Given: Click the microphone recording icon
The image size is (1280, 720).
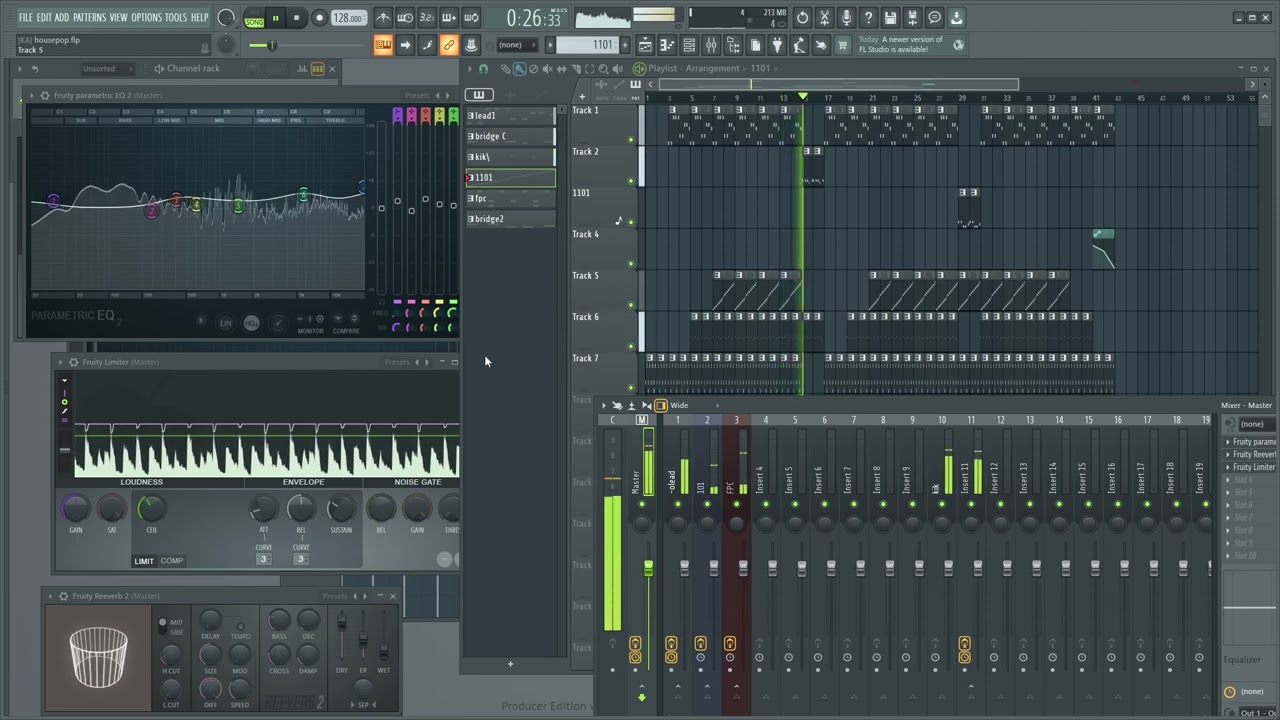Looking at the screenshot, I should (846, 18).
